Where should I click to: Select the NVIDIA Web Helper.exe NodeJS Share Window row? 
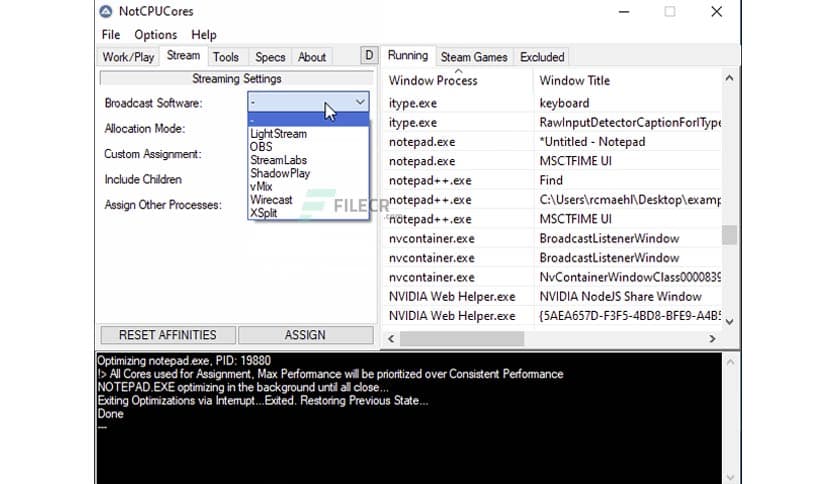[552, 296]
